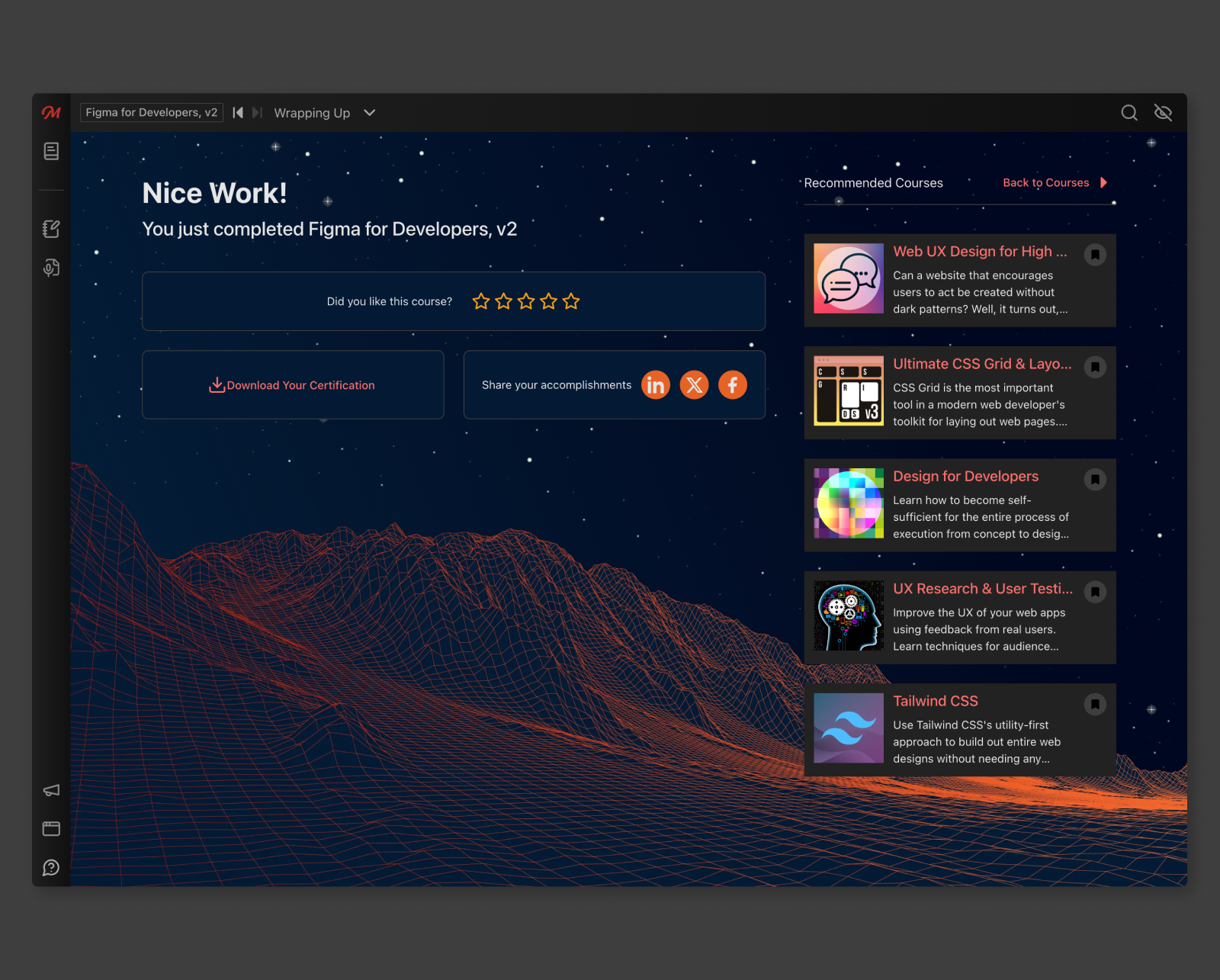The width and height of the screenshot is (1220, 980).
Task: Bookmark the Design for Developers course
Action: click(x=1095, y=480)
